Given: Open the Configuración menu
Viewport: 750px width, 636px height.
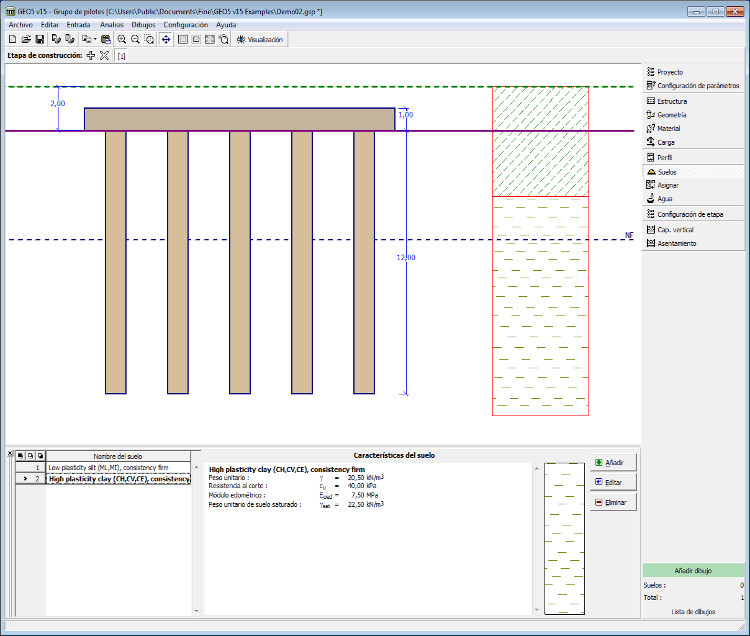Looking at the screenshot, I should tap(186, 24).
